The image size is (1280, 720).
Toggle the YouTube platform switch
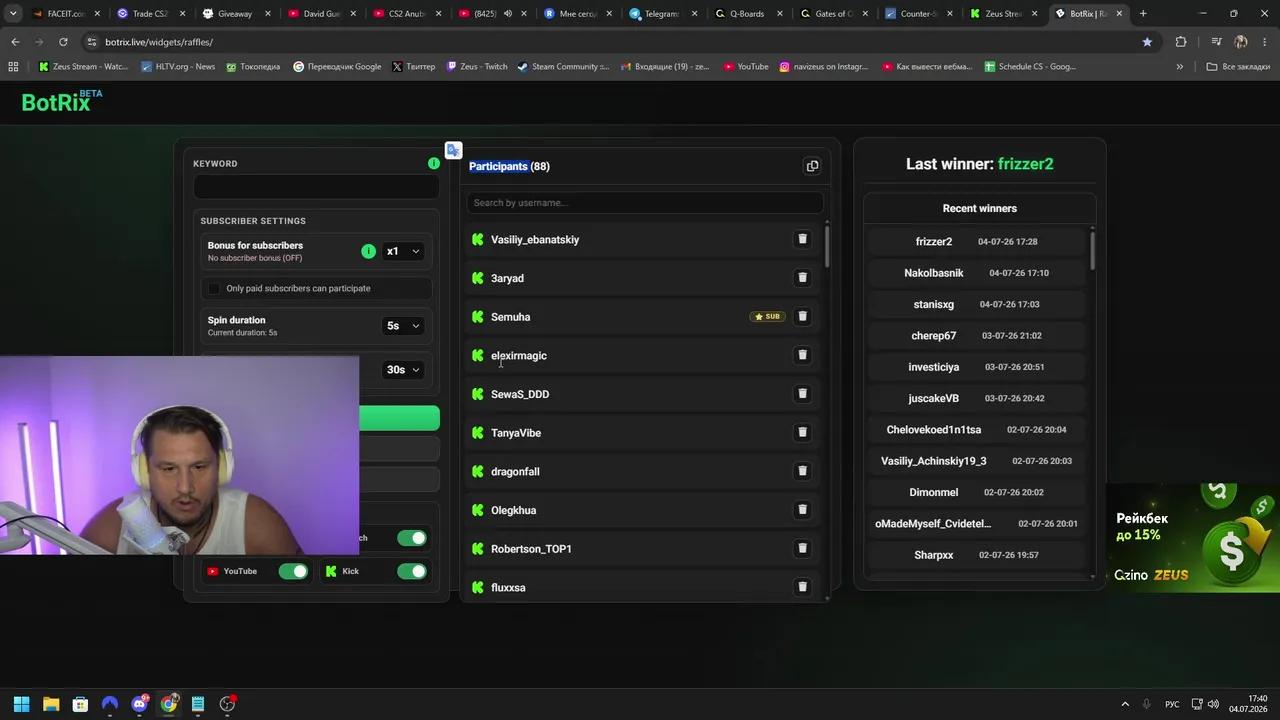pyautogui.click(x=293, y=571)
